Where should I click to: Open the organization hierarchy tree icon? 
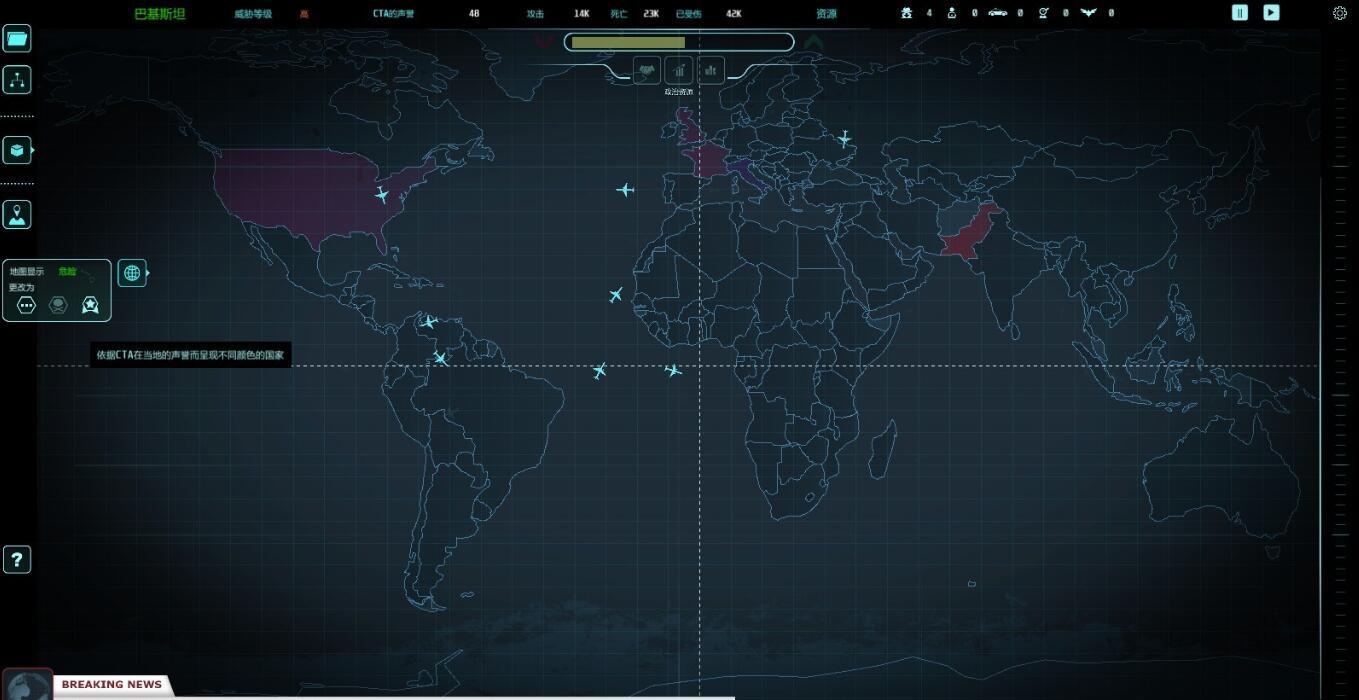17,81
